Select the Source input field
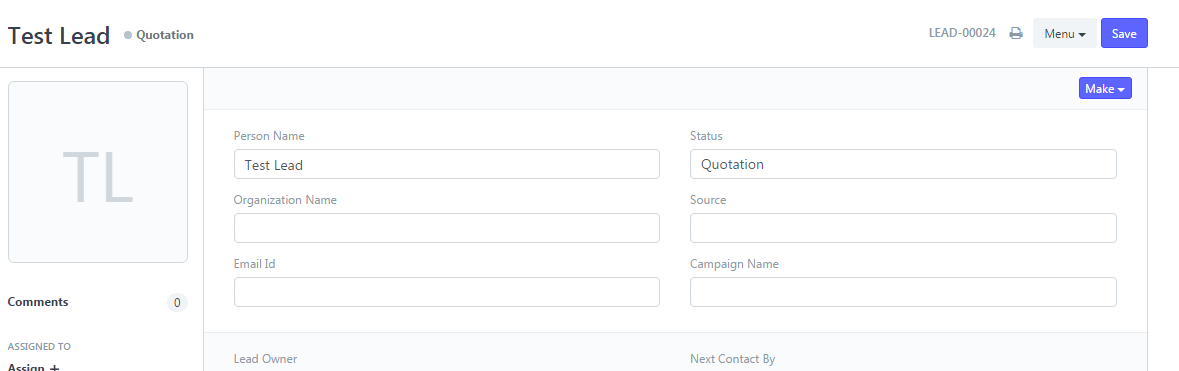1179x371 pixels. point(903,228)
